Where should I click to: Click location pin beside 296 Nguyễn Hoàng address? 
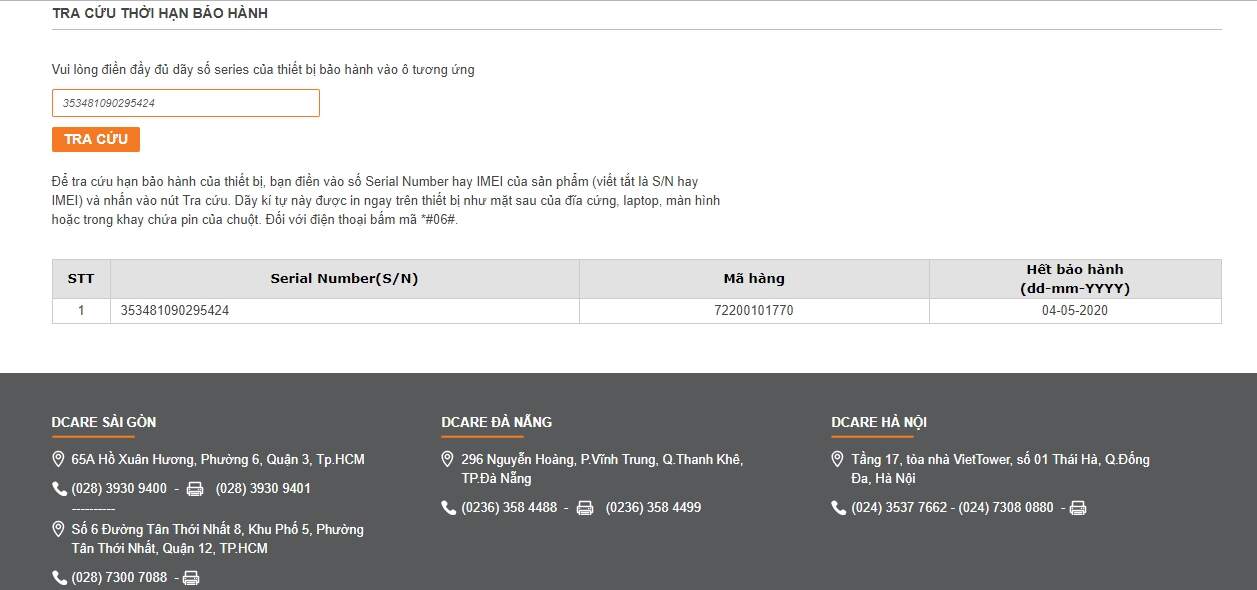tap(449, 460)
